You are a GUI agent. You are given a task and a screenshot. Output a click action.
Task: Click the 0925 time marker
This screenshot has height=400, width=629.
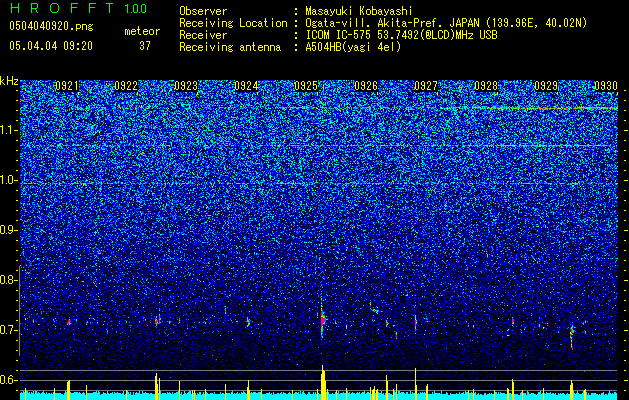pos(306,86)
